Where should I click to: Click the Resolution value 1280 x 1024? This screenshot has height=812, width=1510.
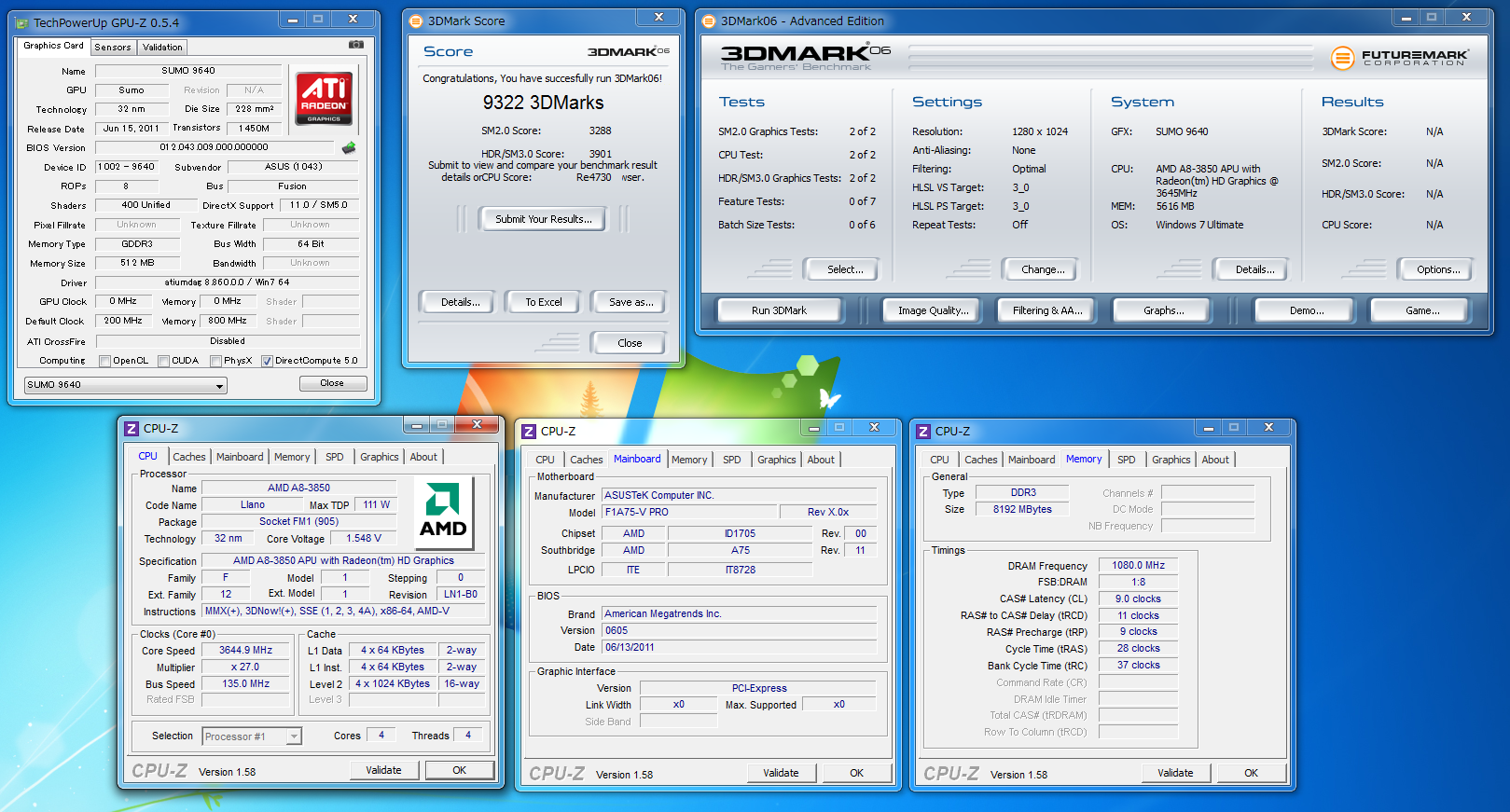[1040, 131]
